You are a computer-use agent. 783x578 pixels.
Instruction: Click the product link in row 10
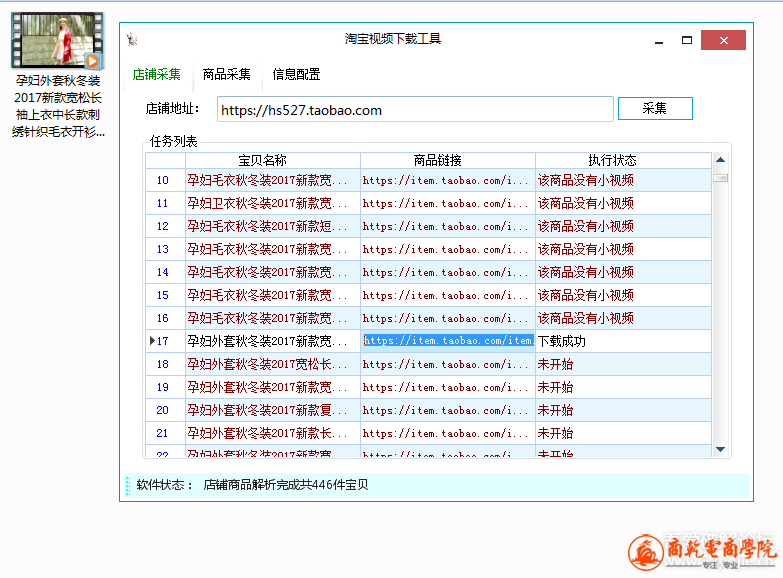[x=448, y=180]
